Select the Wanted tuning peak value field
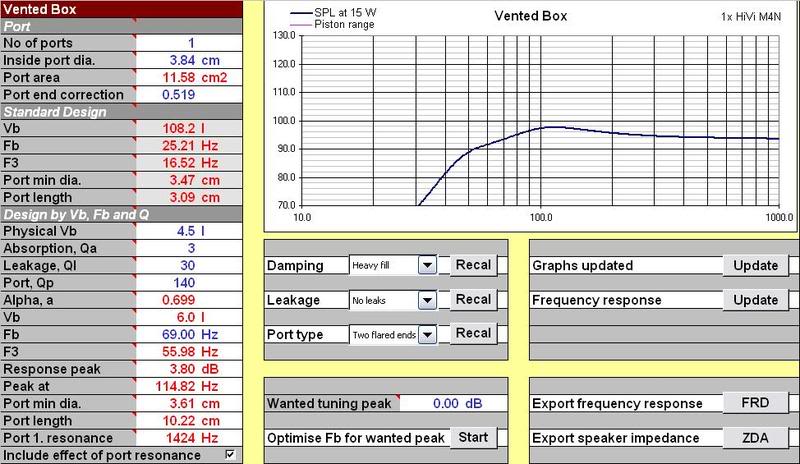The width and height of the screenshot is (800, 464). pyautogui.click(x=454, y=403)
